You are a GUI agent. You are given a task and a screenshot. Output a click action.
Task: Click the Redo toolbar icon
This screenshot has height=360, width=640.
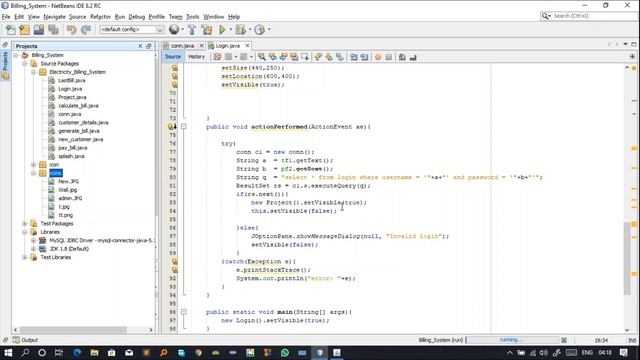86,30
